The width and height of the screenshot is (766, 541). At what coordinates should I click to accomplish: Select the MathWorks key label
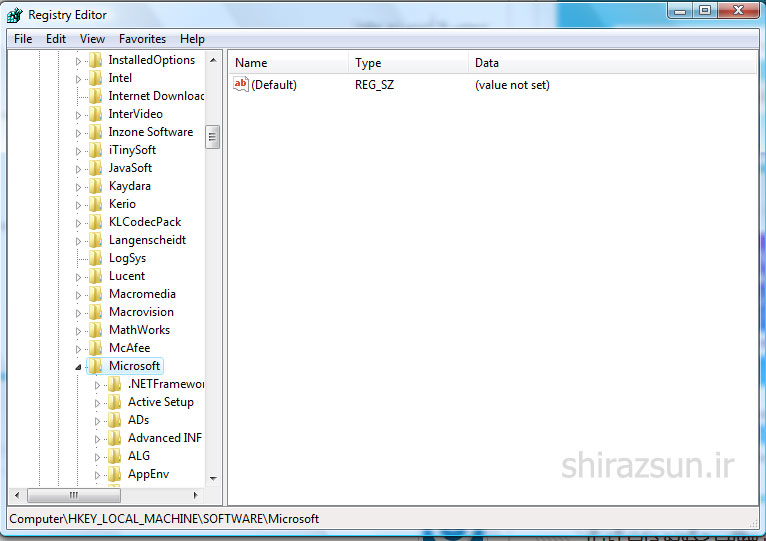tap(139, 330)
